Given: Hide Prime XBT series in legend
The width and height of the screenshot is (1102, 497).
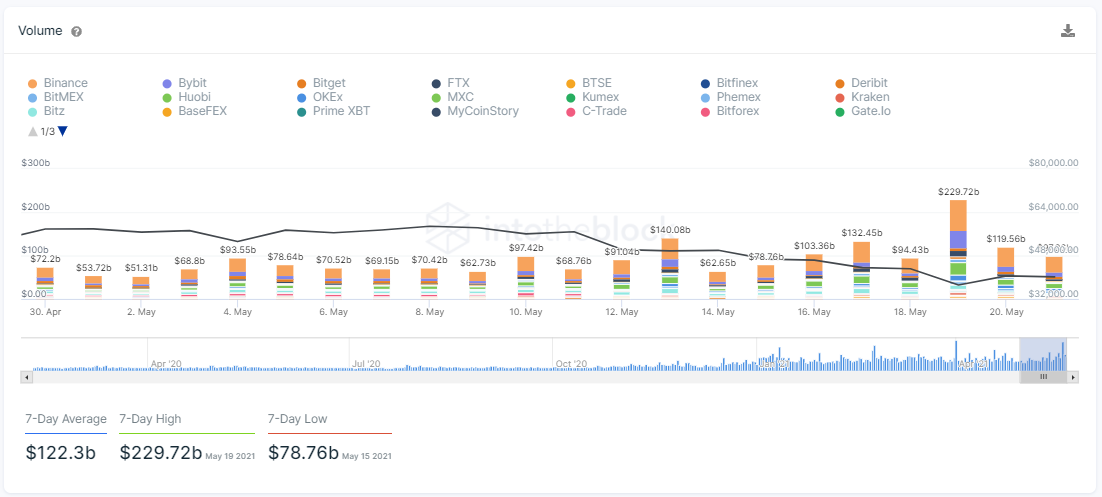Looking at the screenshot, I should point(332,111).
